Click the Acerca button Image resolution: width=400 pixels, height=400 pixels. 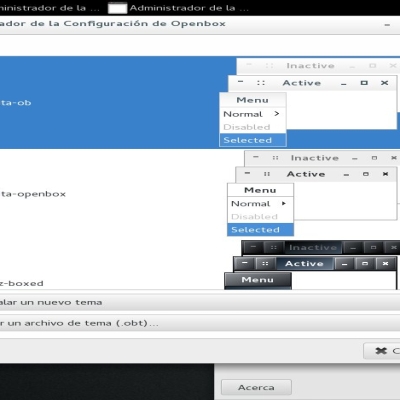pyautogui.click(x=256, y=387)
